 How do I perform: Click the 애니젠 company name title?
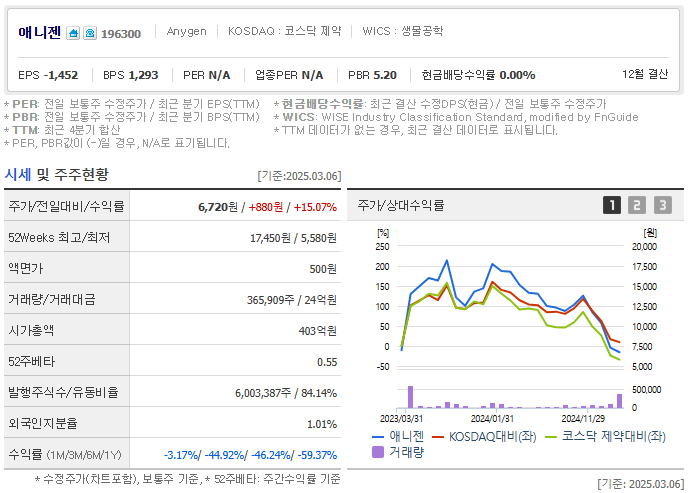(39, 32)
